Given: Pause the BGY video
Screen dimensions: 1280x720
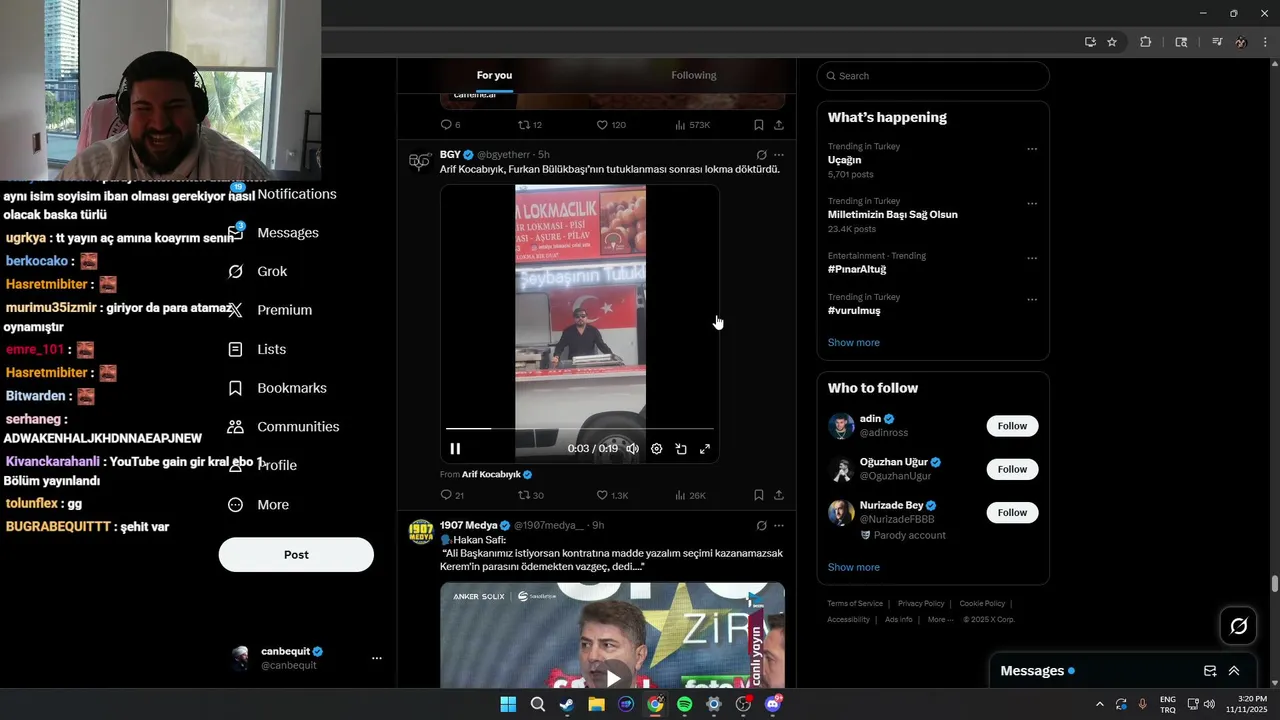Looking at the screenshot, I should pyautogui.click(x=455, y=449).
